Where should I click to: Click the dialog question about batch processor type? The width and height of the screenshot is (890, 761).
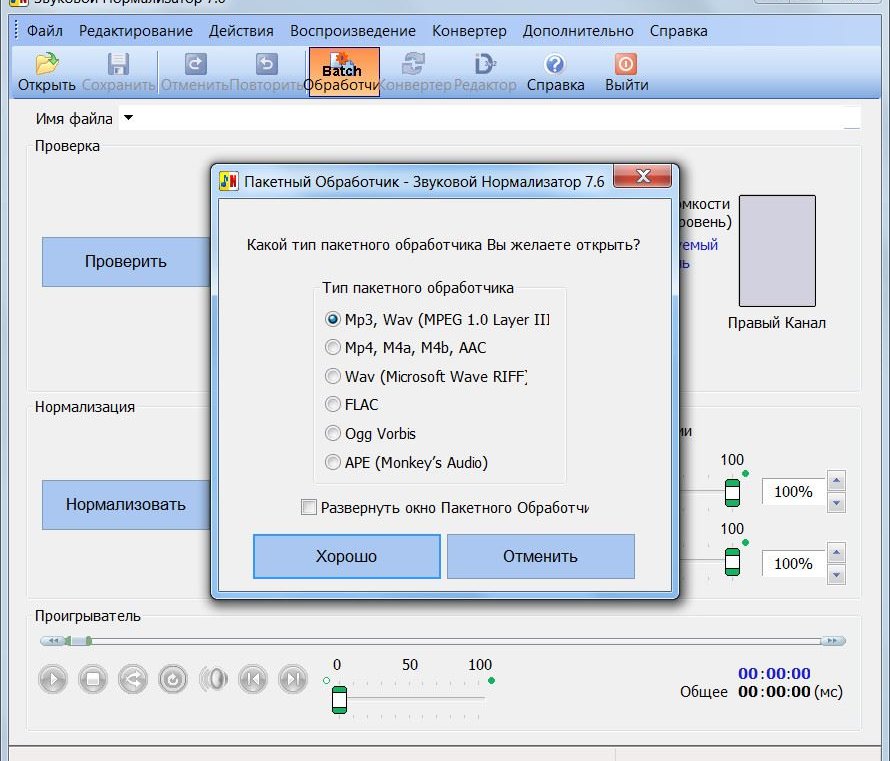point(443,245)
